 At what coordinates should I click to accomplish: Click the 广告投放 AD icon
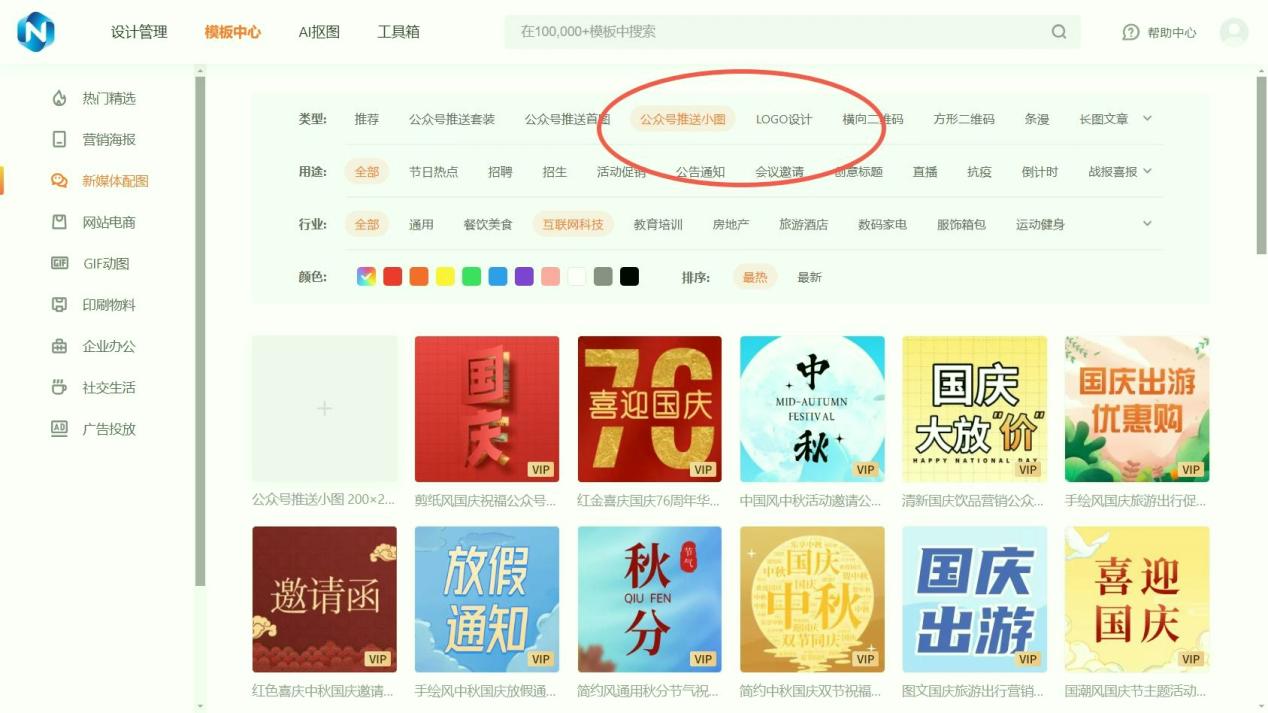pyautogui.click(x=59, y=429)
